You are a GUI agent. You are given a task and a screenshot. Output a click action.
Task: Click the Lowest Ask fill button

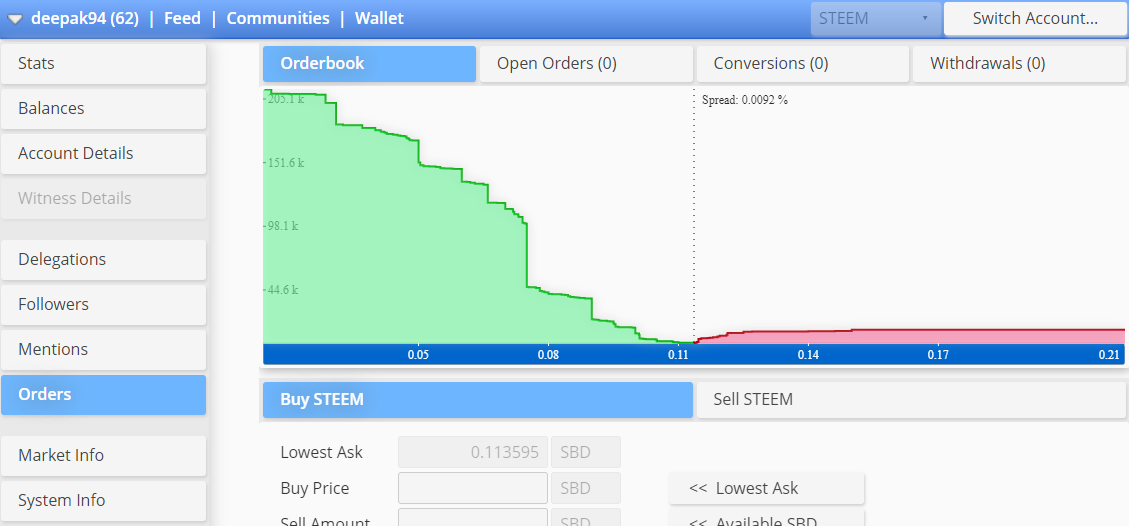[767, 489]
